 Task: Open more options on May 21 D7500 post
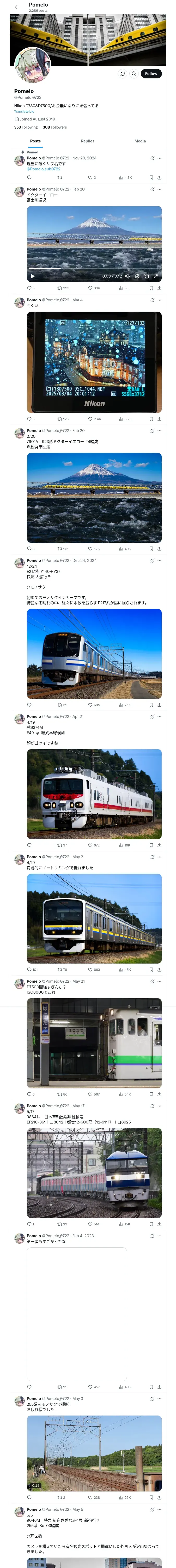(160, 981)
